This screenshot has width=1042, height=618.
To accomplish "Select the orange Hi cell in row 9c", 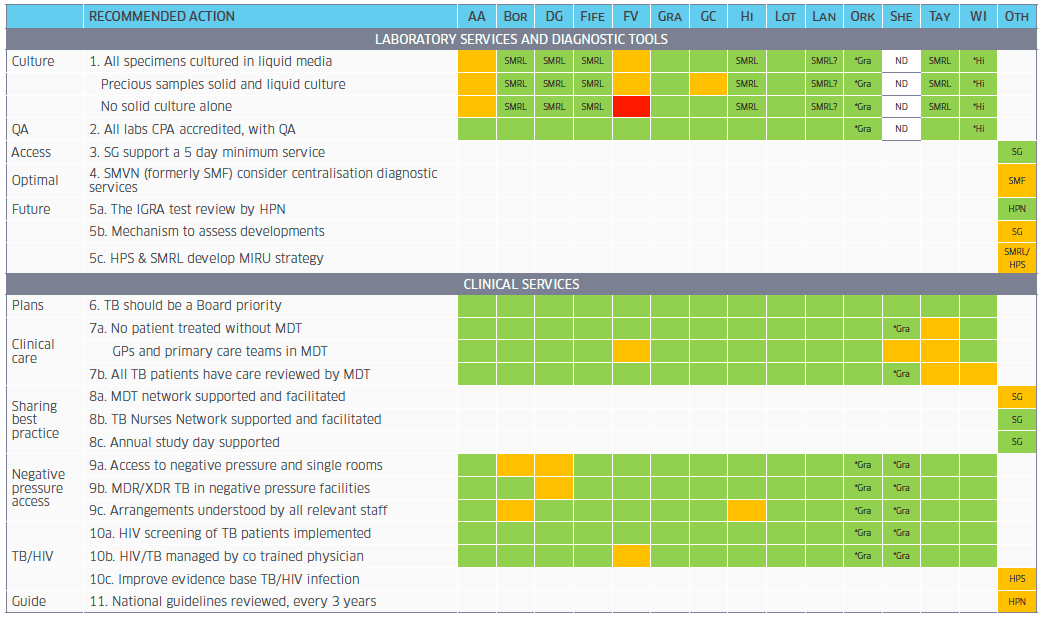I will (x=747, y=510).
